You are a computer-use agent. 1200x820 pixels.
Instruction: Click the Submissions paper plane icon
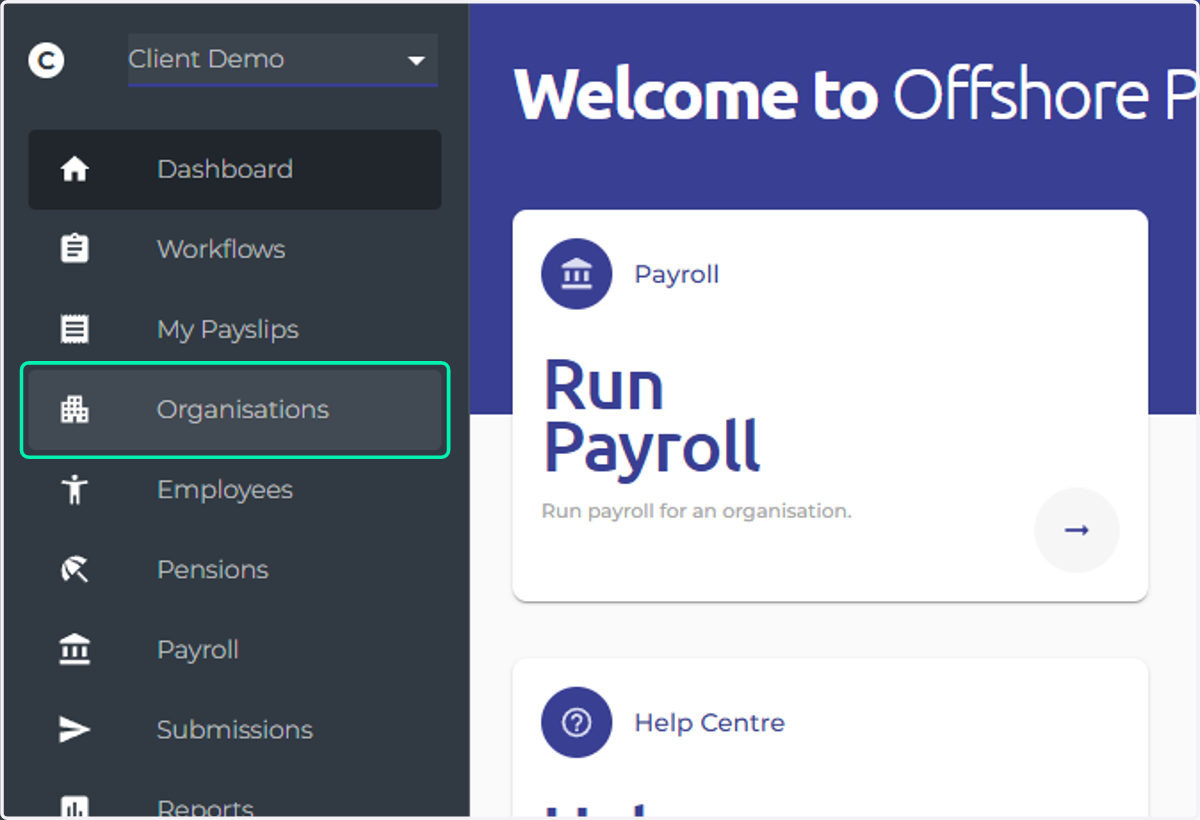coord(75,729)
